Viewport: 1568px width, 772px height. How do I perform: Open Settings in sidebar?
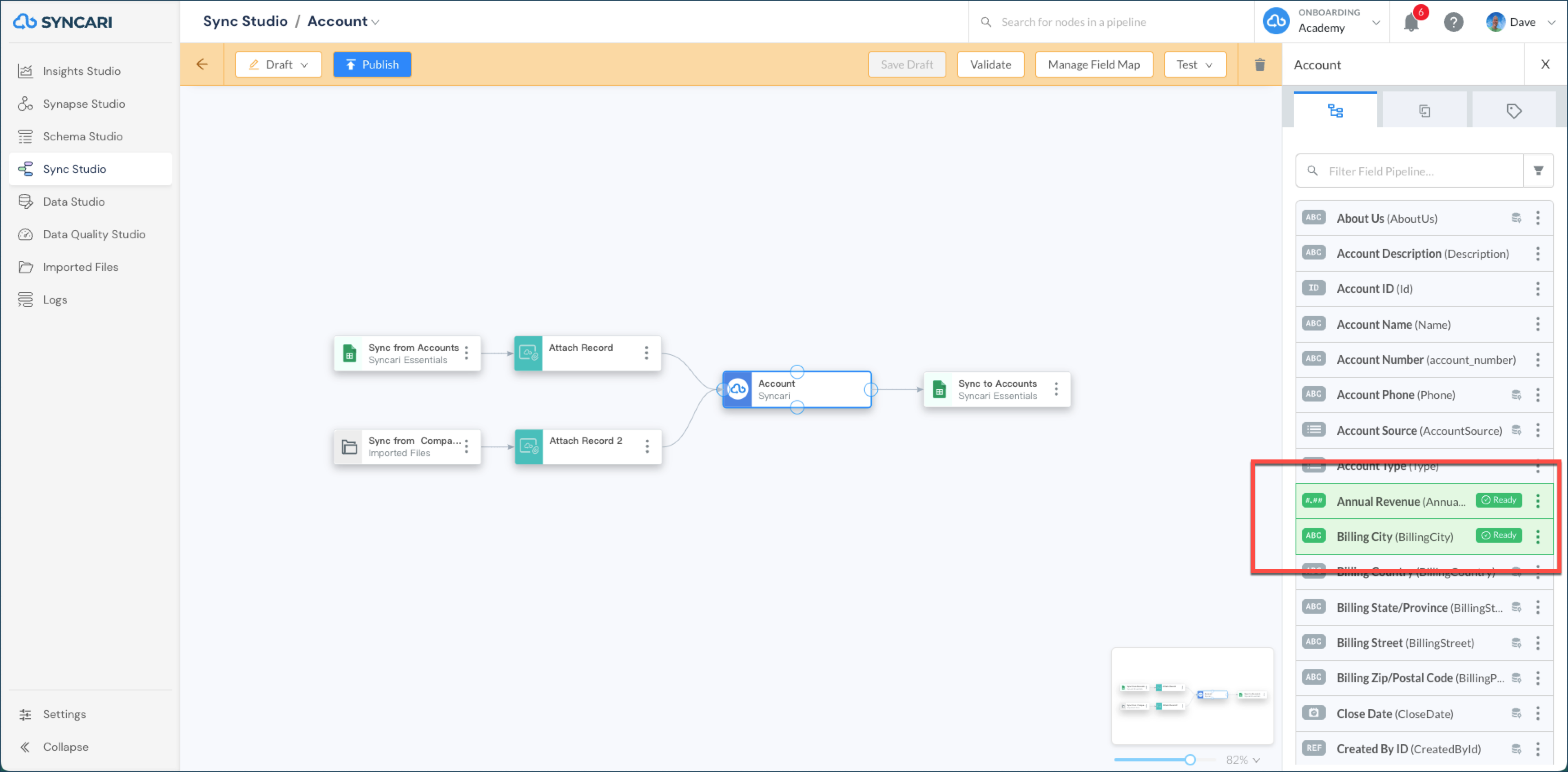pyautogui.click(x=64, y=714)
